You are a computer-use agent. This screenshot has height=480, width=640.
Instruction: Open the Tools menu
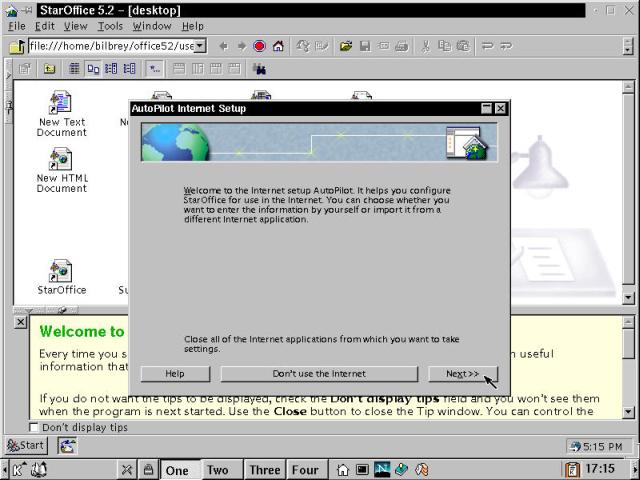(110, 26)
